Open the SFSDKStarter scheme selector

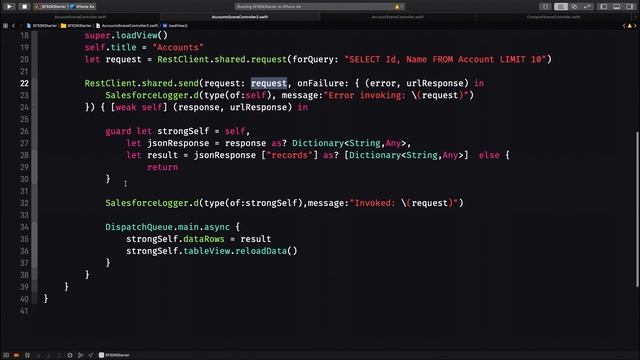click(x=51, y=7)
